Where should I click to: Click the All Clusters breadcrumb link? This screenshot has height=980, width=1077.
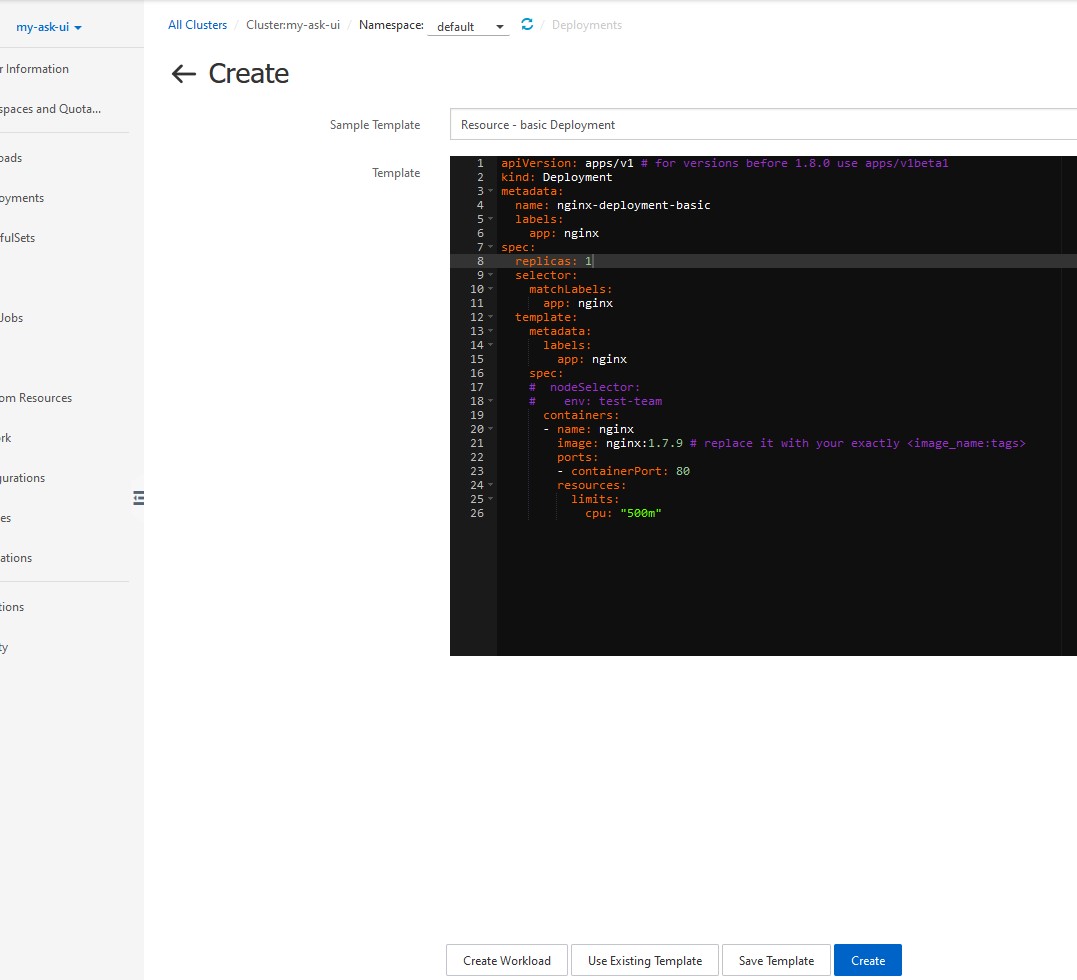pos(197,25)
